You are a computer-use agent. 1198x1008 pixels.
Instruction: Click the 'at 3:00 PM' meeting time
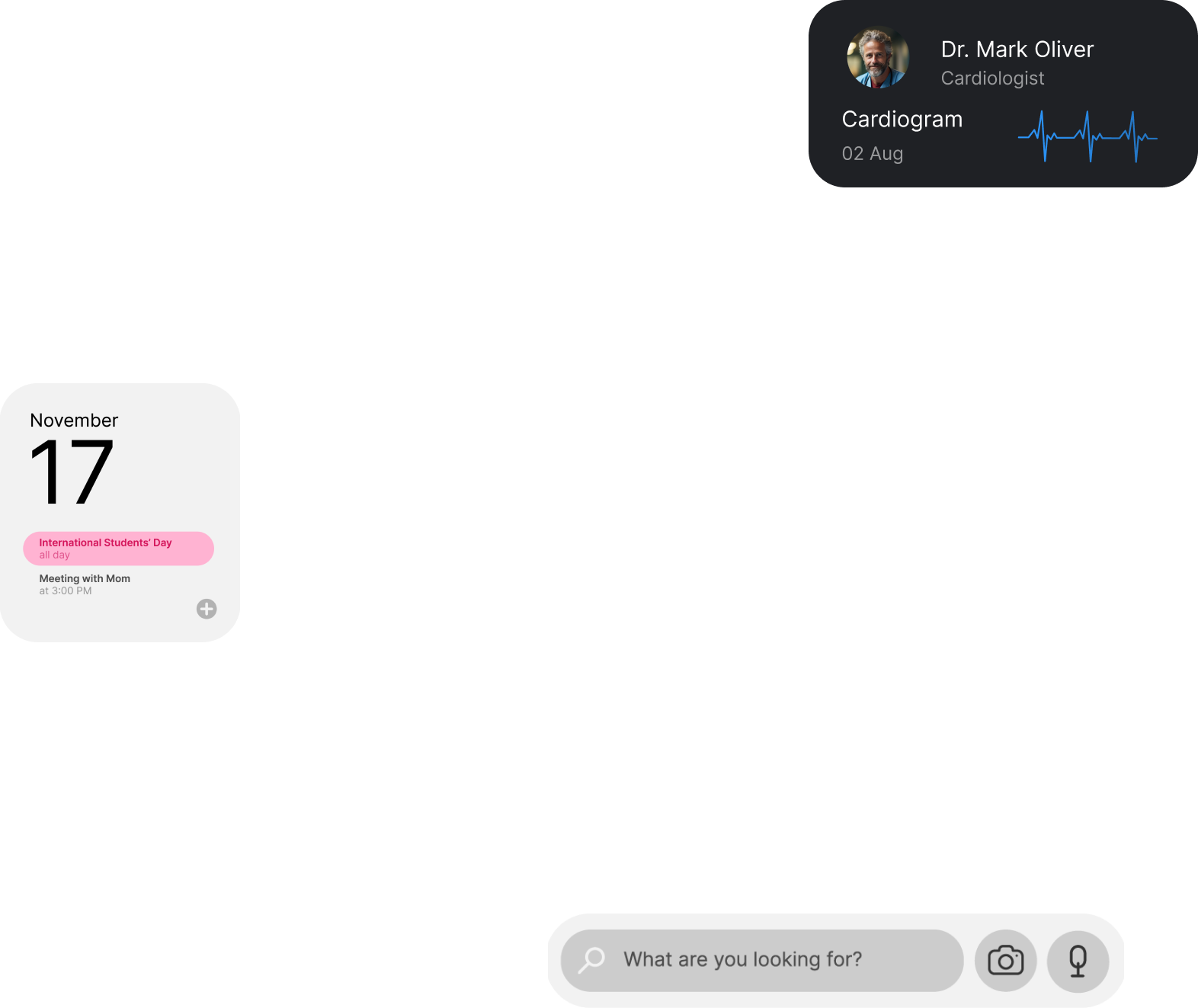(x=66, y=591)
